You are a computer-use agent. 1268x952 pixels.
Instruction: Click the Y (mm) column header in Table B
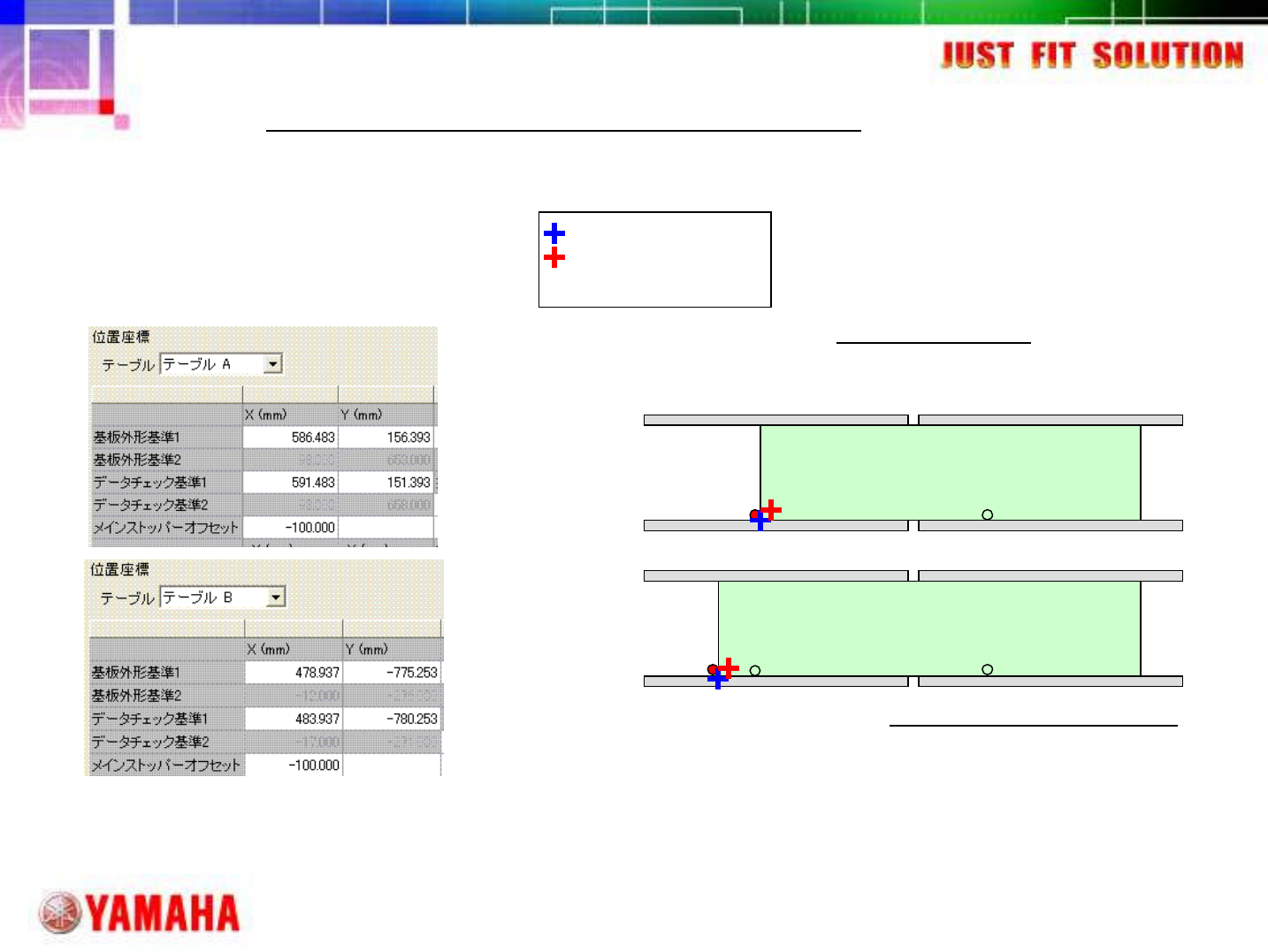[392, 649]
